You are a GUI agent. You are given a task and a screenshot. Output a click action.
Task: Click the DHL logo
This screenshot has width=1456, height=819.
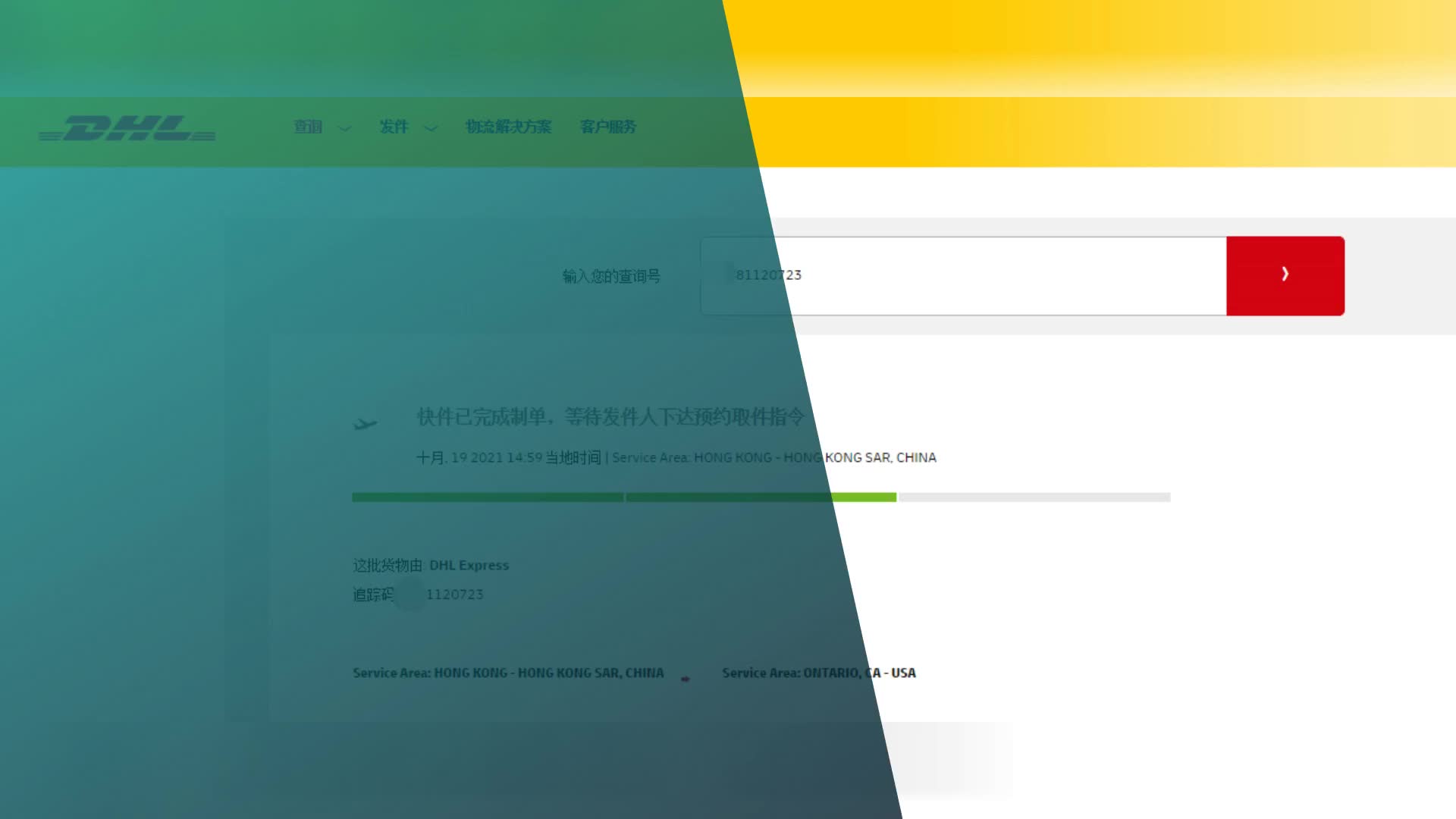point(127,128)
